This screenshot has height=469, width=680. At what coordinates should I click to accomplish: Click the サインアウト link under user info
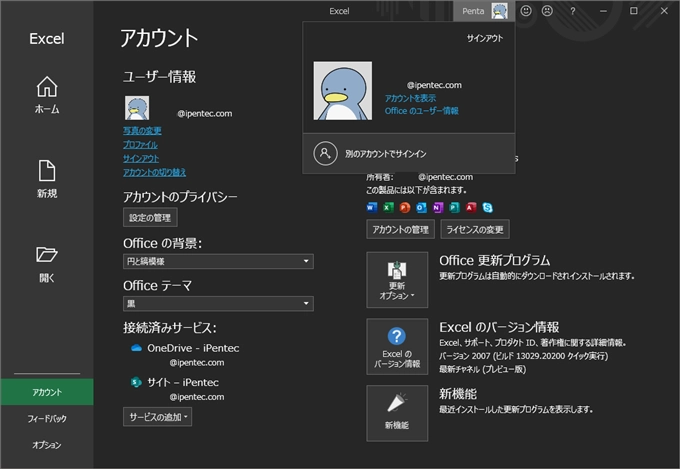point(141,158)
